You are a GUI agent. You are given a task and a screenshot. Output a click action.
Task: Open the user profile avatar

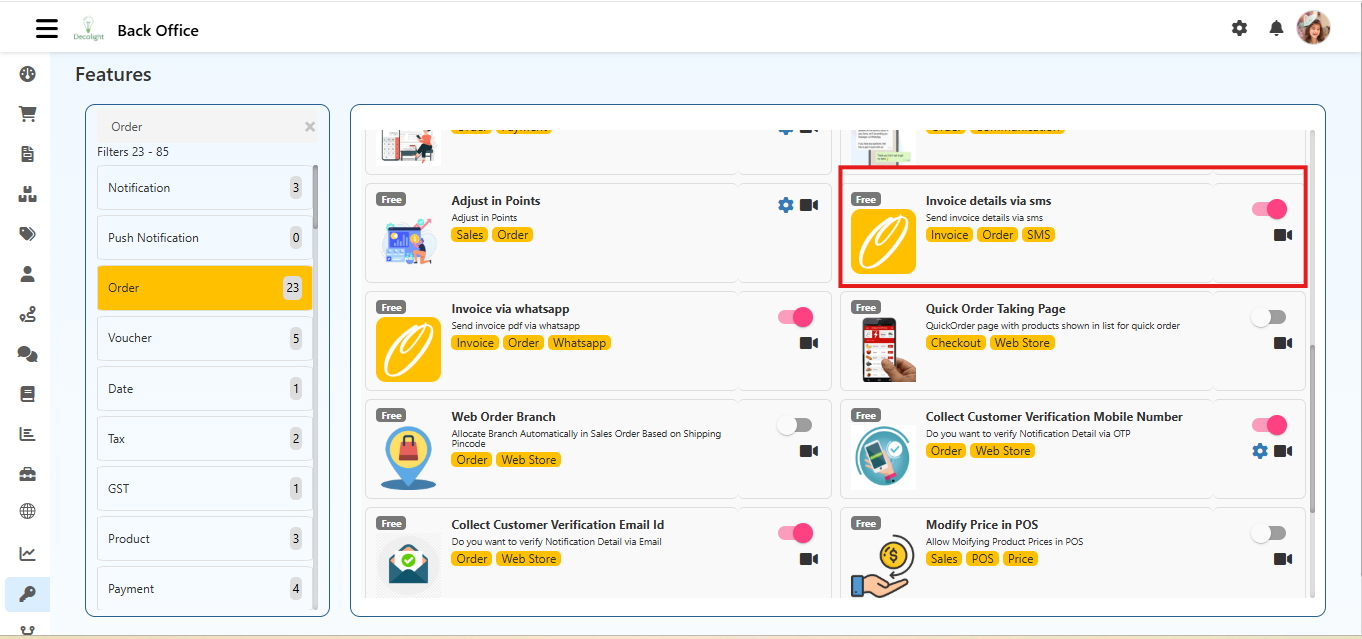(1313, 28)
